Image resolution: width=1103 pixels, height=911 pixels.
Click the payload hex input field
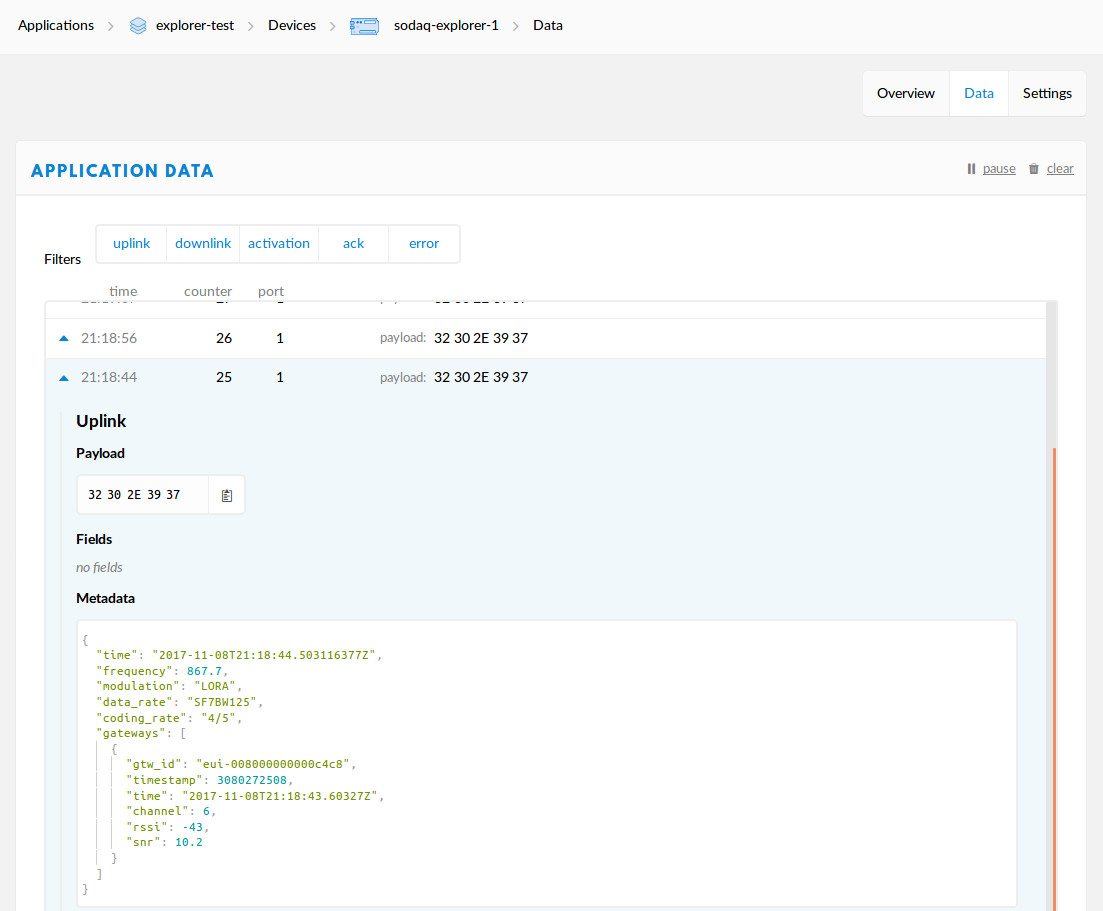[x=143, y=495]
